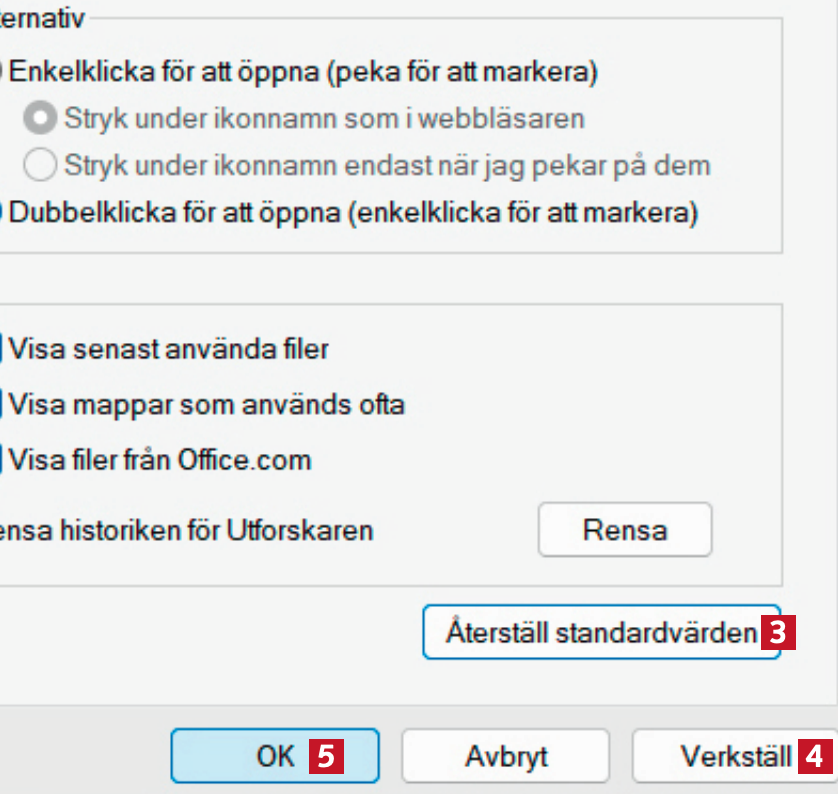Viewport: 838px width, 794px height.
Task: Click the red number 4 badge
Action: [816, 755]
